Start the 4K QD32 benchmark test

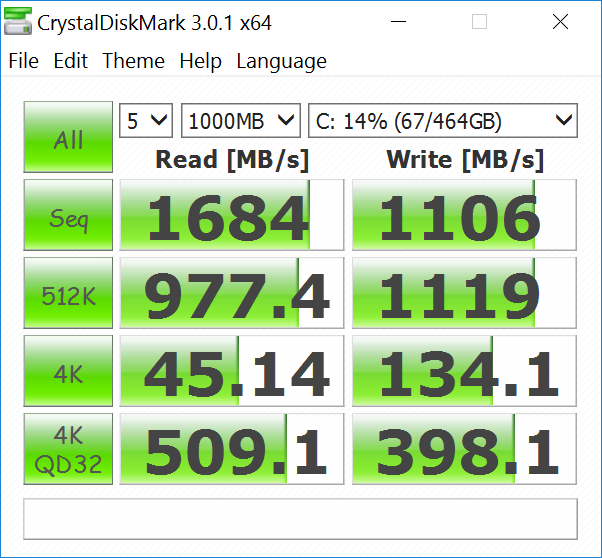[68, 449]
